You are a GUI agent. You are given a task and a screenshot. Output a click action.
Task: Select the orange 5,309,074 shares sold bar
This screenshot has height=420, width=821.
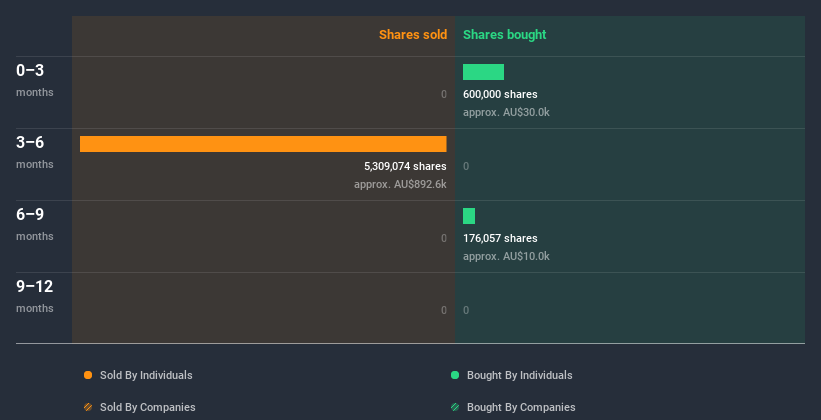tap(263, 144)
